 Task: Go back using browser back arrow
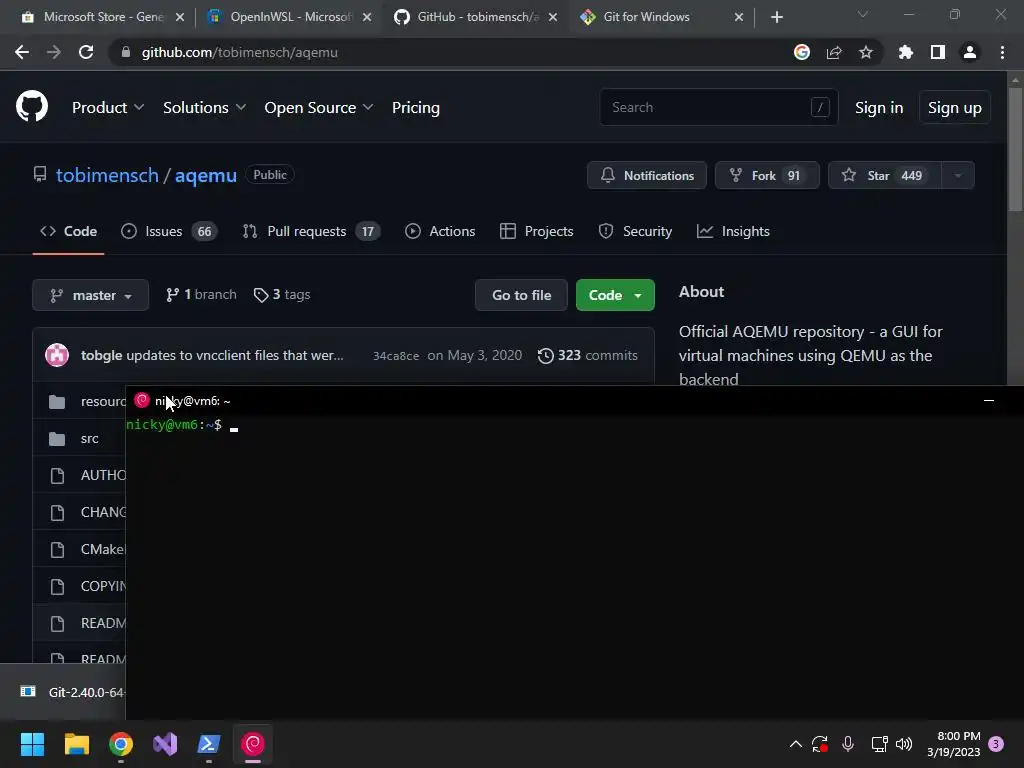coord(22,52)
